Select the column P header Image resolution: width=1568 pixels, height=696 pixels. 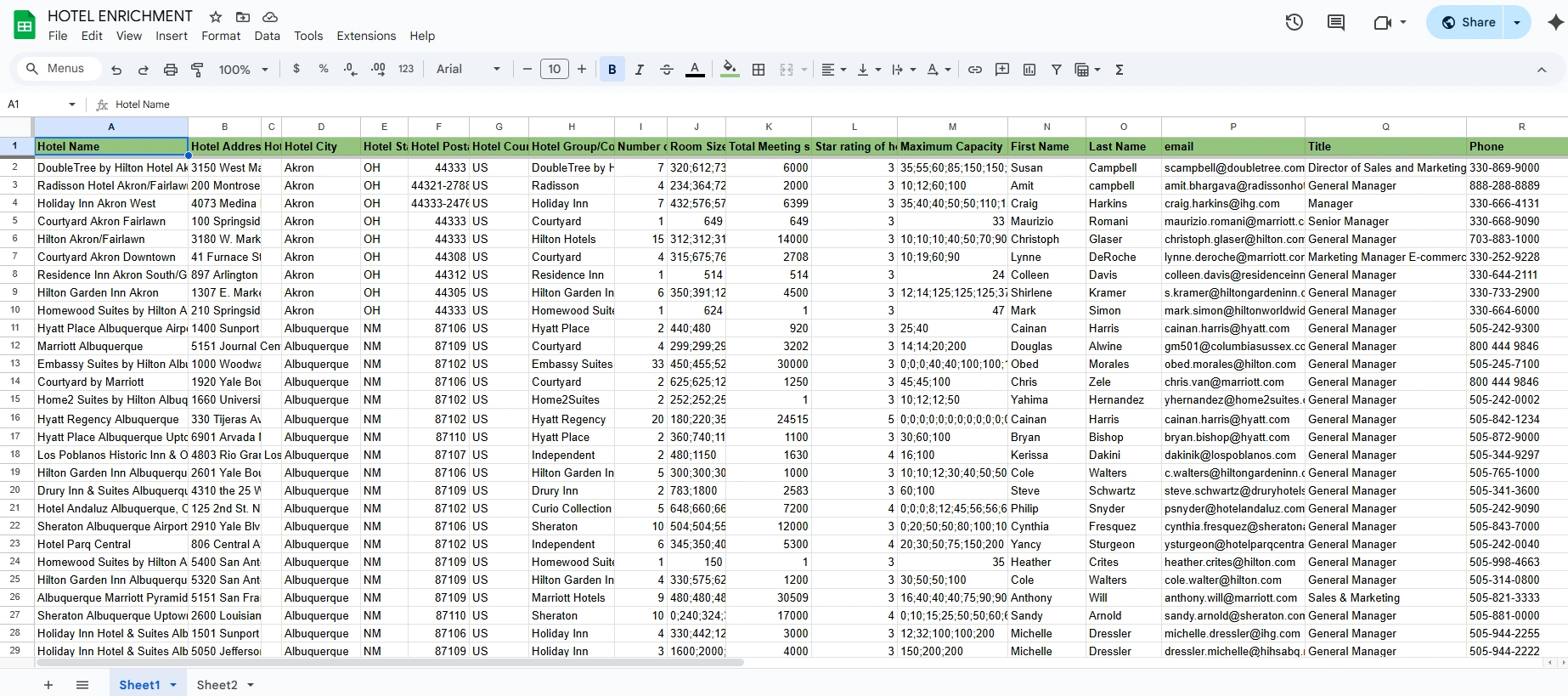click(1232, 127)
